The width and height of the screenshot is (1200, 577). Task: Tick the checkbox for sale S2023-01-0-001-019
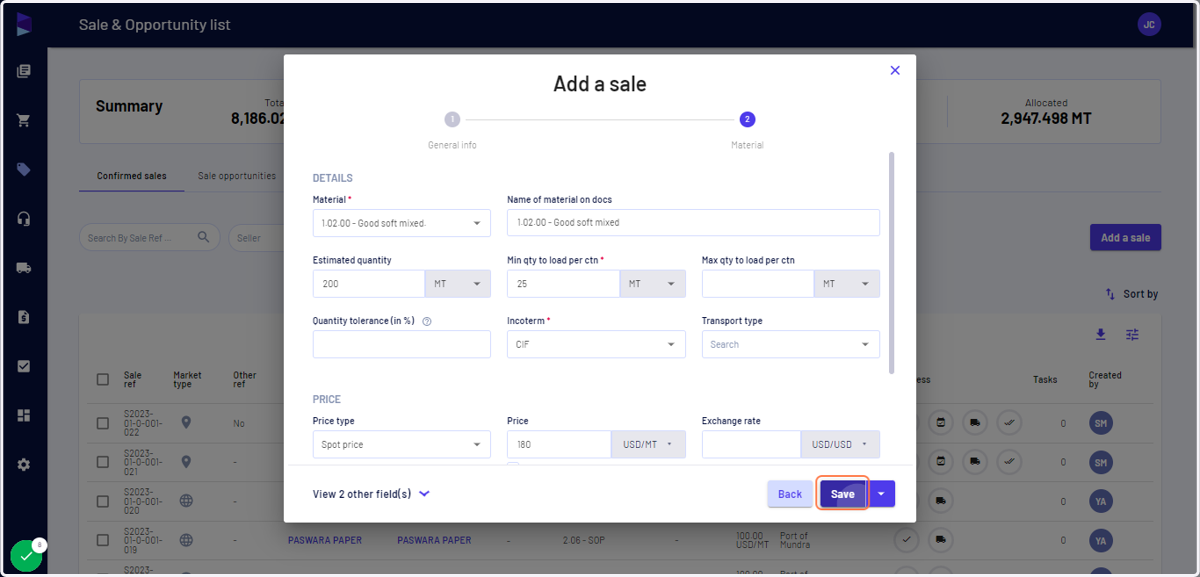click(103, 540)
